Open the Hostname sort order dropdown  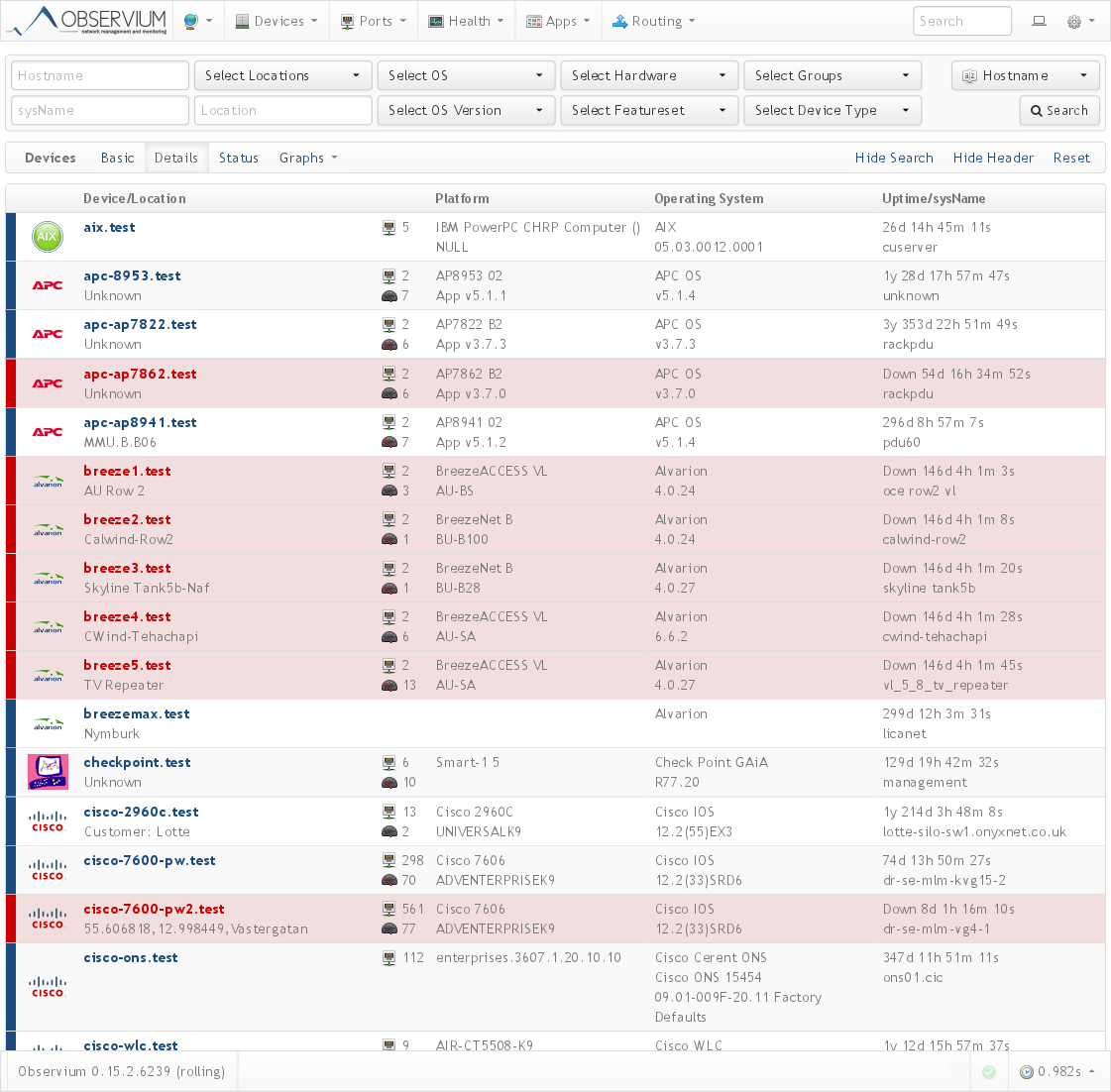click(x=1025, y=76)
